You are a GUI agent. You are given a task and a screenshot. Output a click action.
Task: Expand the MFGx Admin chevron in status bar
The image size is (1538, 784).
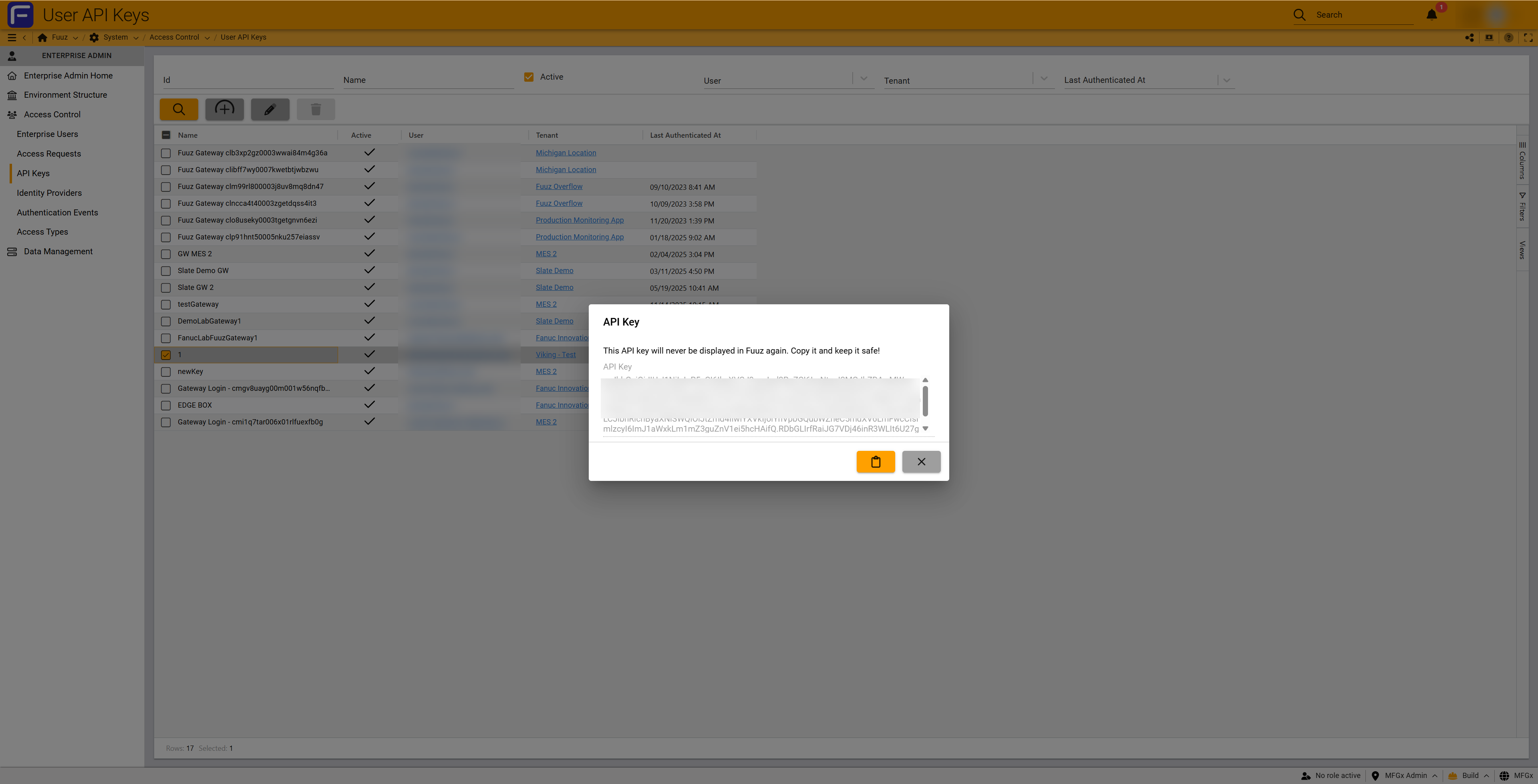(1434, 776)
